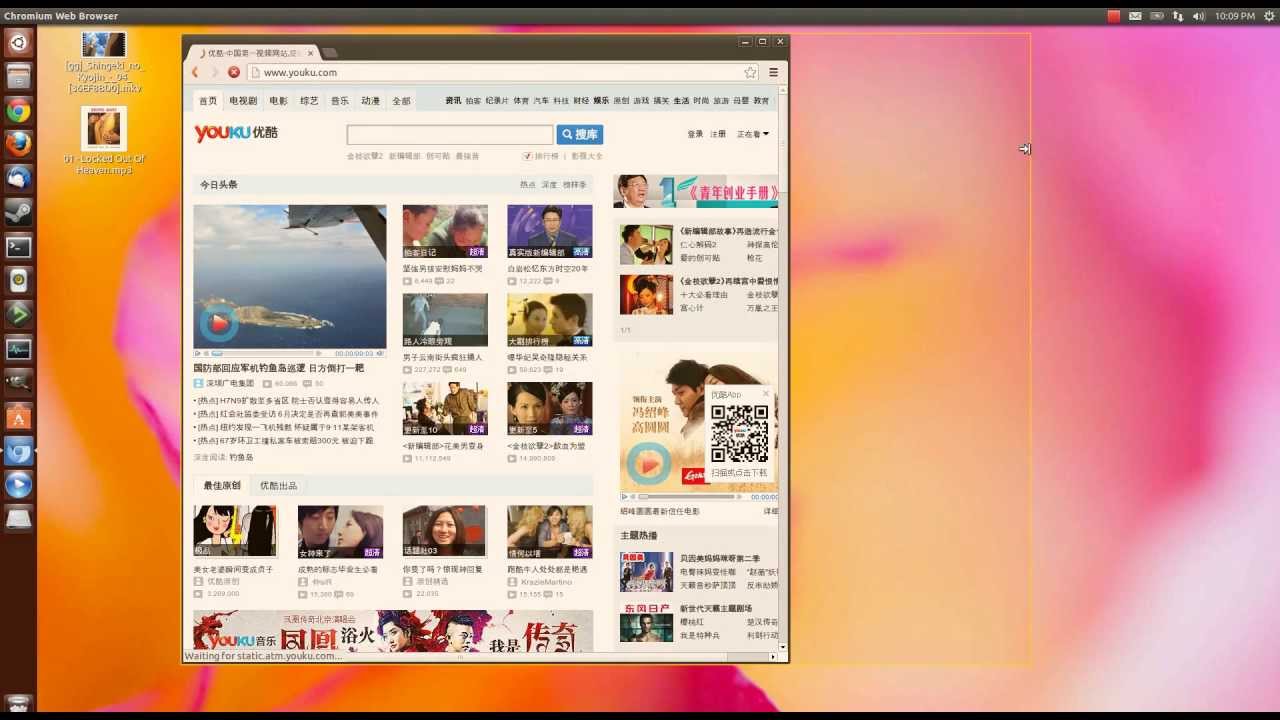
Task: Toggle the 排行榜 checkbox under search
Action: point(527,156)
